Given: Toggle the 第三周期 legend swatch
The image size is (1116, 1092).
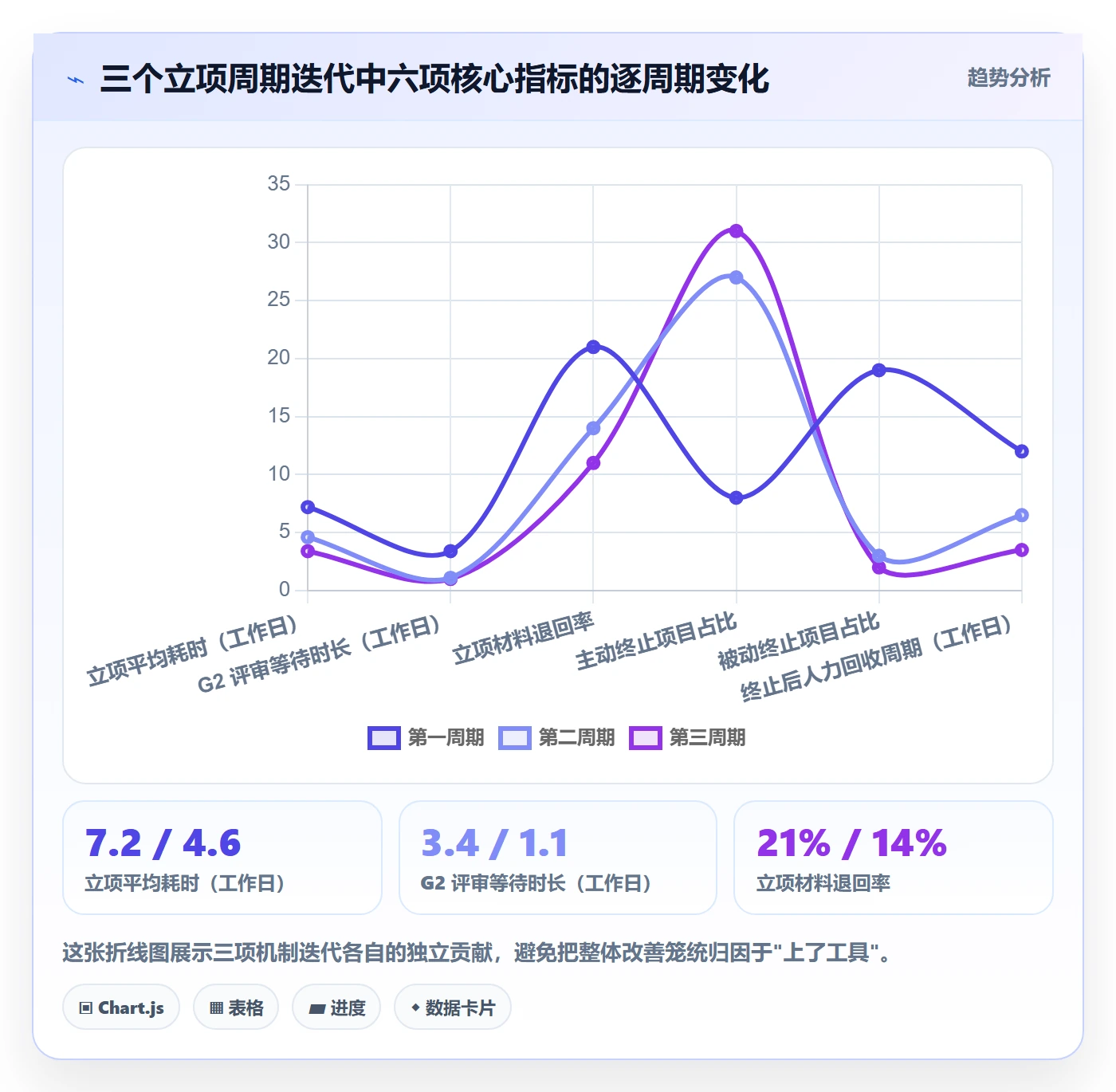Looking at the screenshot, I should [x=645, y=738].
